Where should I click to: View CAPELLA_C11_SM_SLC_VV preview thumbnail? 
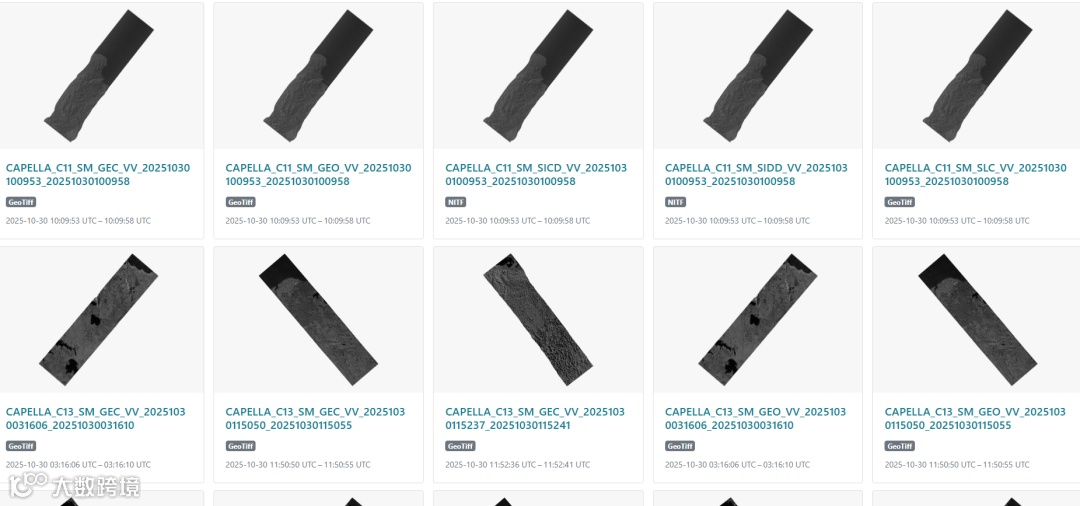(977, 76)
